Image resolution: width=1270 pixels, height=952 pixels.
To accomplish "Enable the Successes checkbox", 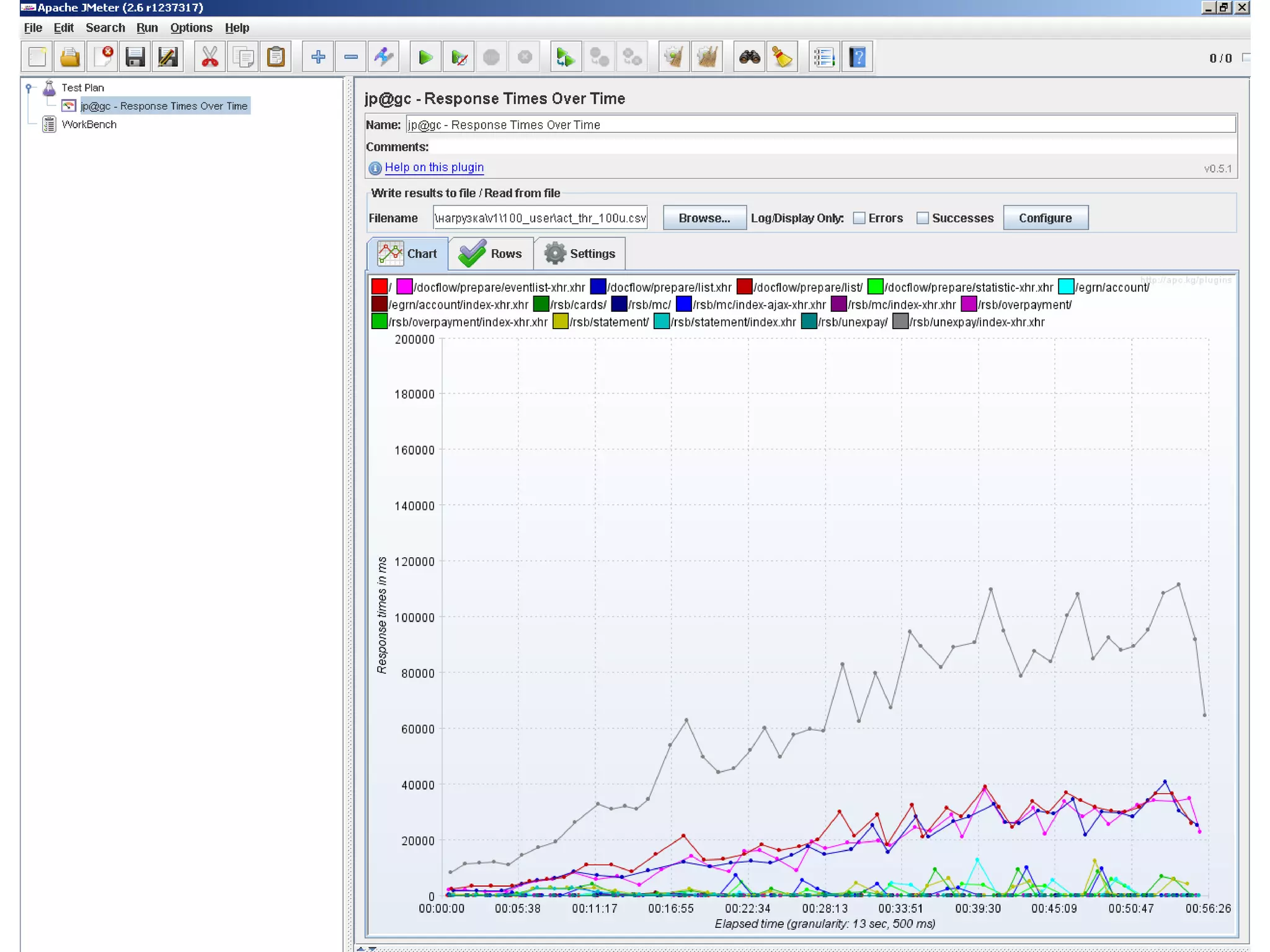I will [x=923, y=218].
